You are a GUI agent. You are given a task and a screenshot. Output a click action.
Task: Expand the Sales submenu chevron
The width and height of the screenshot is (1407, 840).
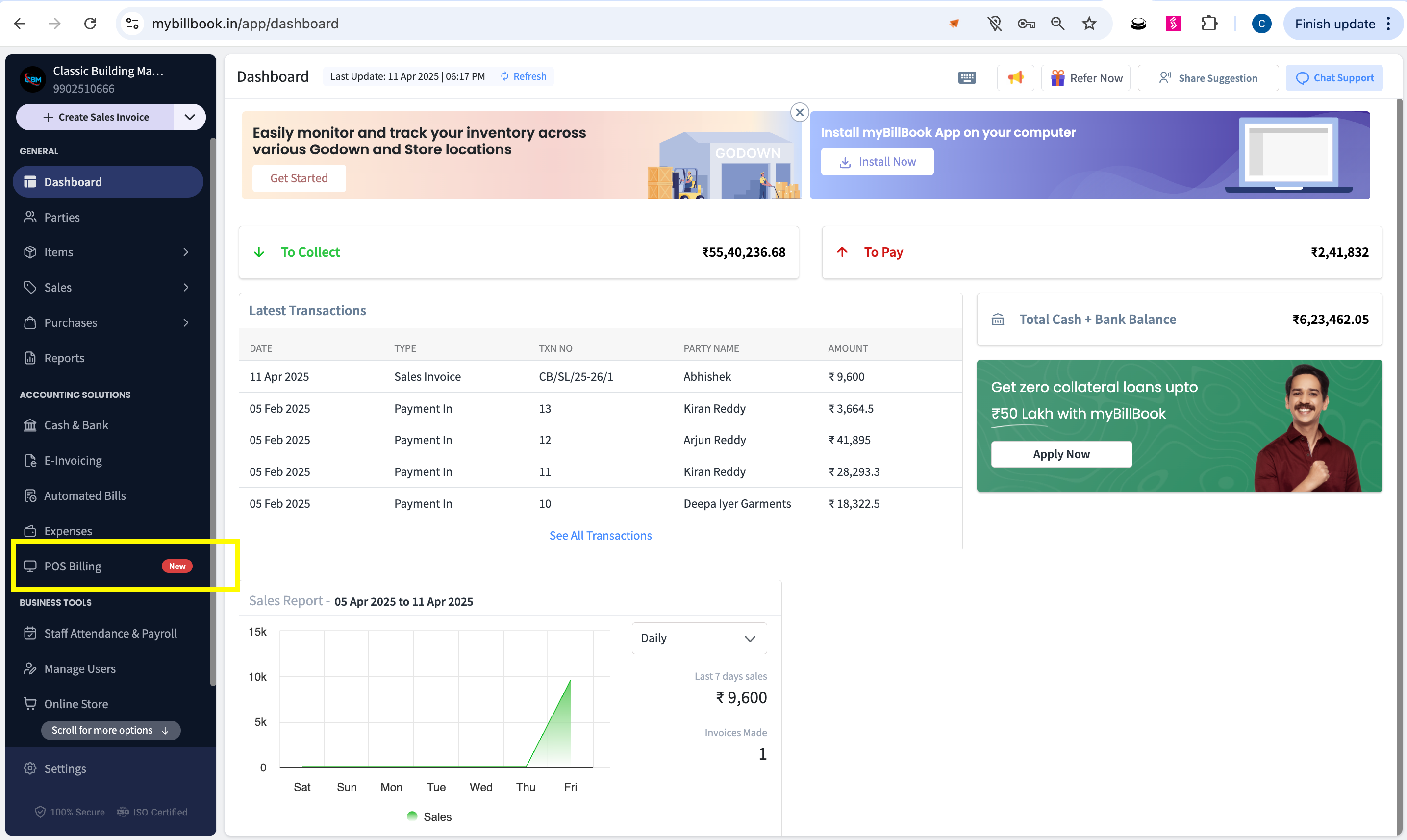(186, 288)
